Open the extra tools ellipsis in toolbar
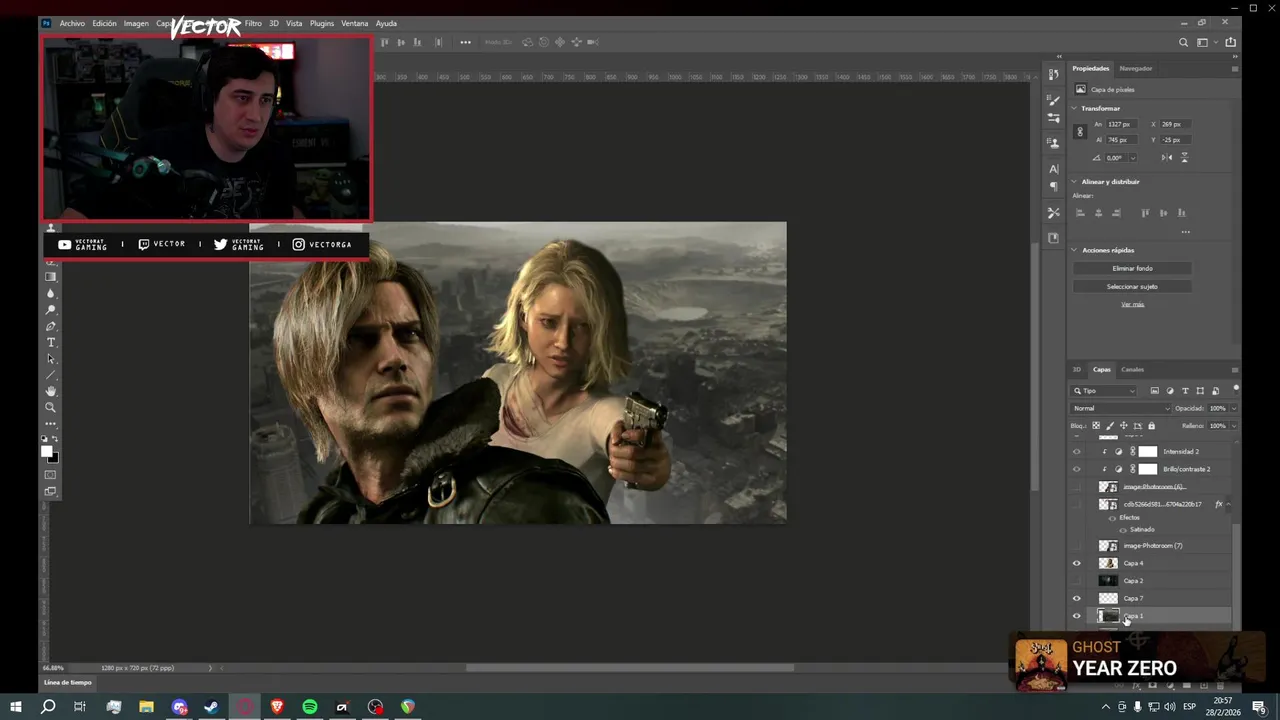The height and width of the screenshot is (720, 1280). coord(51,424)
